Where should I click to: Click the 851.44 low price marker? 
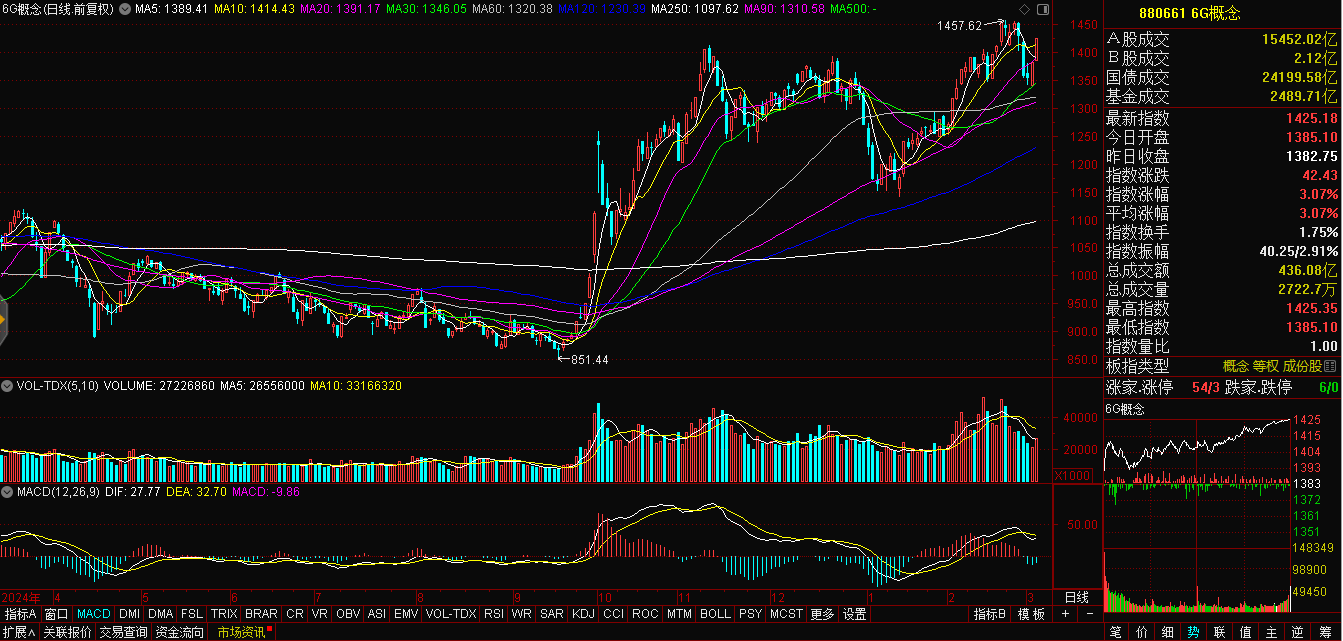589,358
